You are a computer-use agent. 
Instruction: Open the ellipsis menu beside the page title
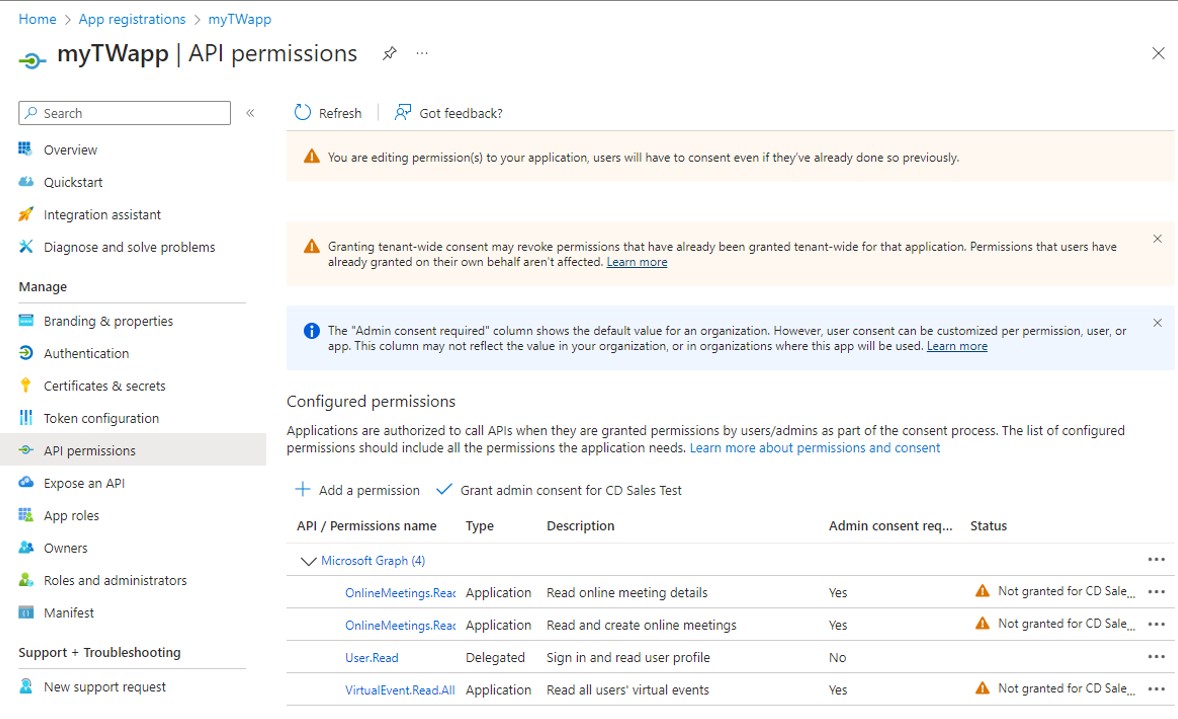pos(422,53)
